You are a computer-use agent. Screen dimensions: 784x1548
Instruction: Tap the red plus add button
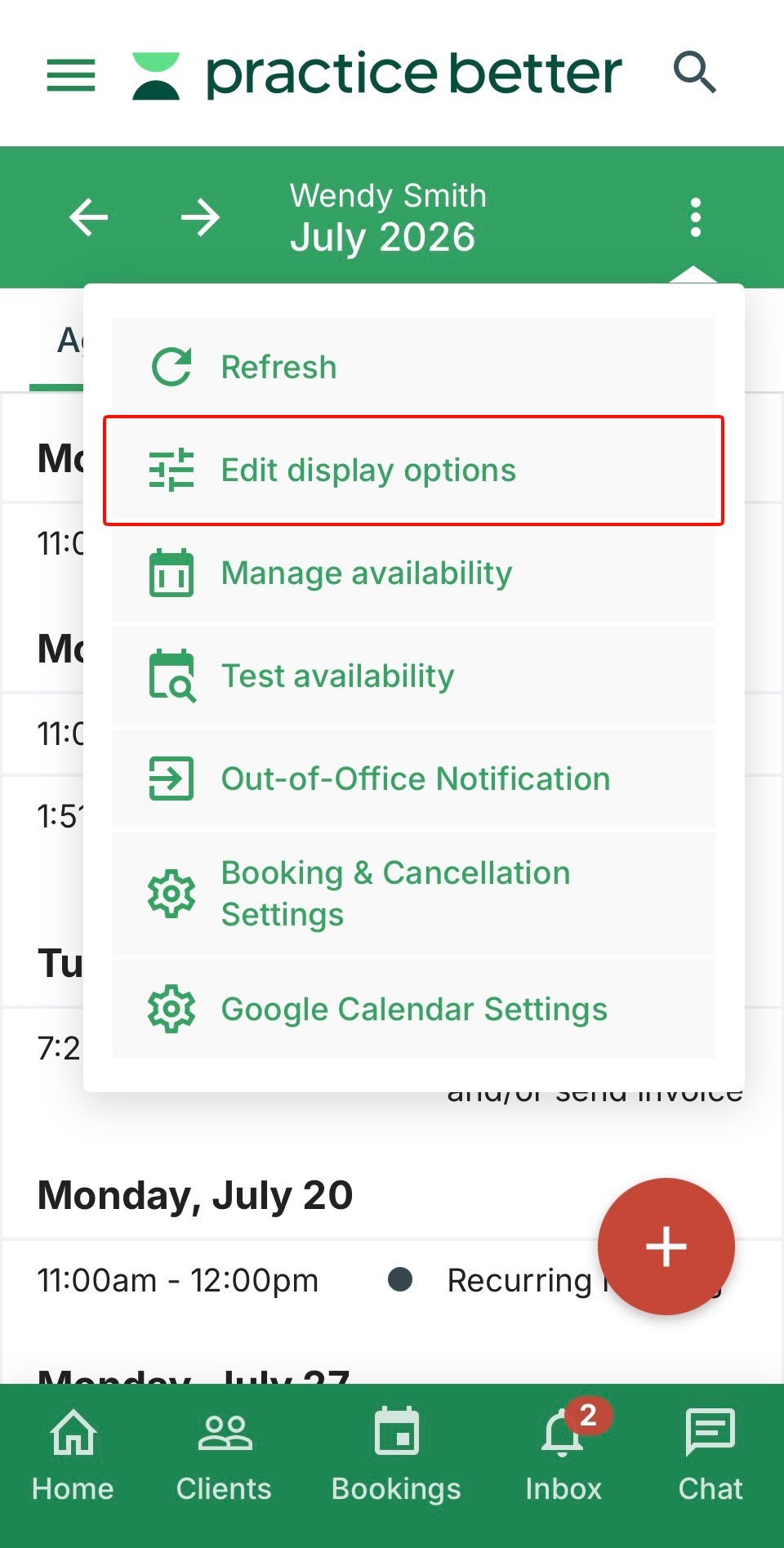click(x=666, y=1247)
